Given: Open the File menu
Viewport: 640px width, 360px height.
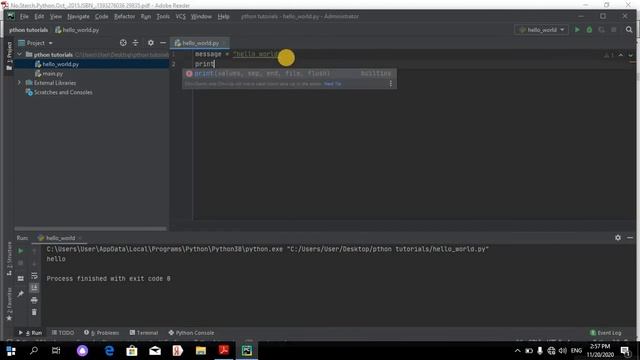Looking at the screenshot, I should (x=24, y=17).
